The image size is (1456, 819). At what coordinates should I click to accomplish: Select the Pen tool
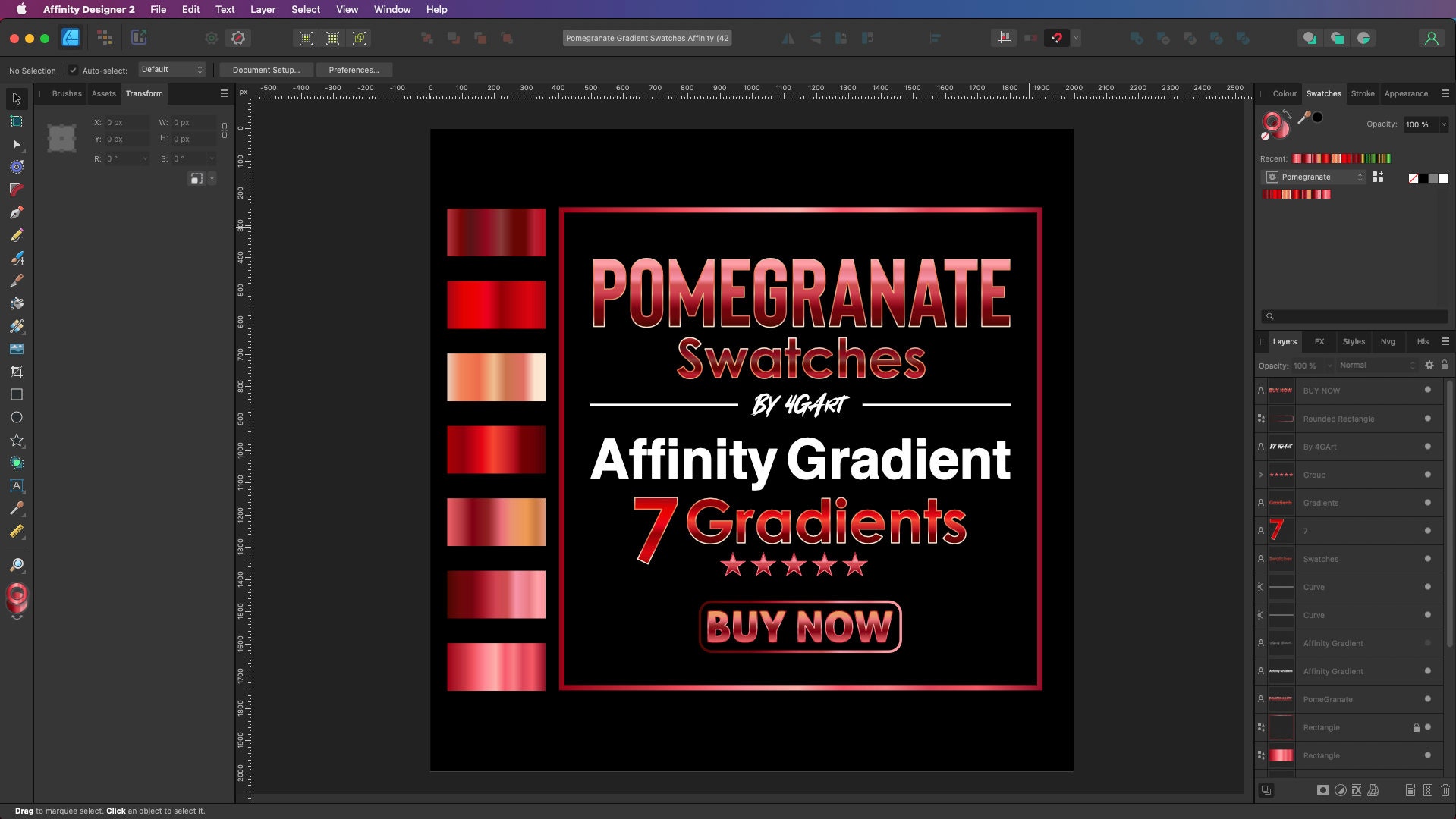(17, 213)
